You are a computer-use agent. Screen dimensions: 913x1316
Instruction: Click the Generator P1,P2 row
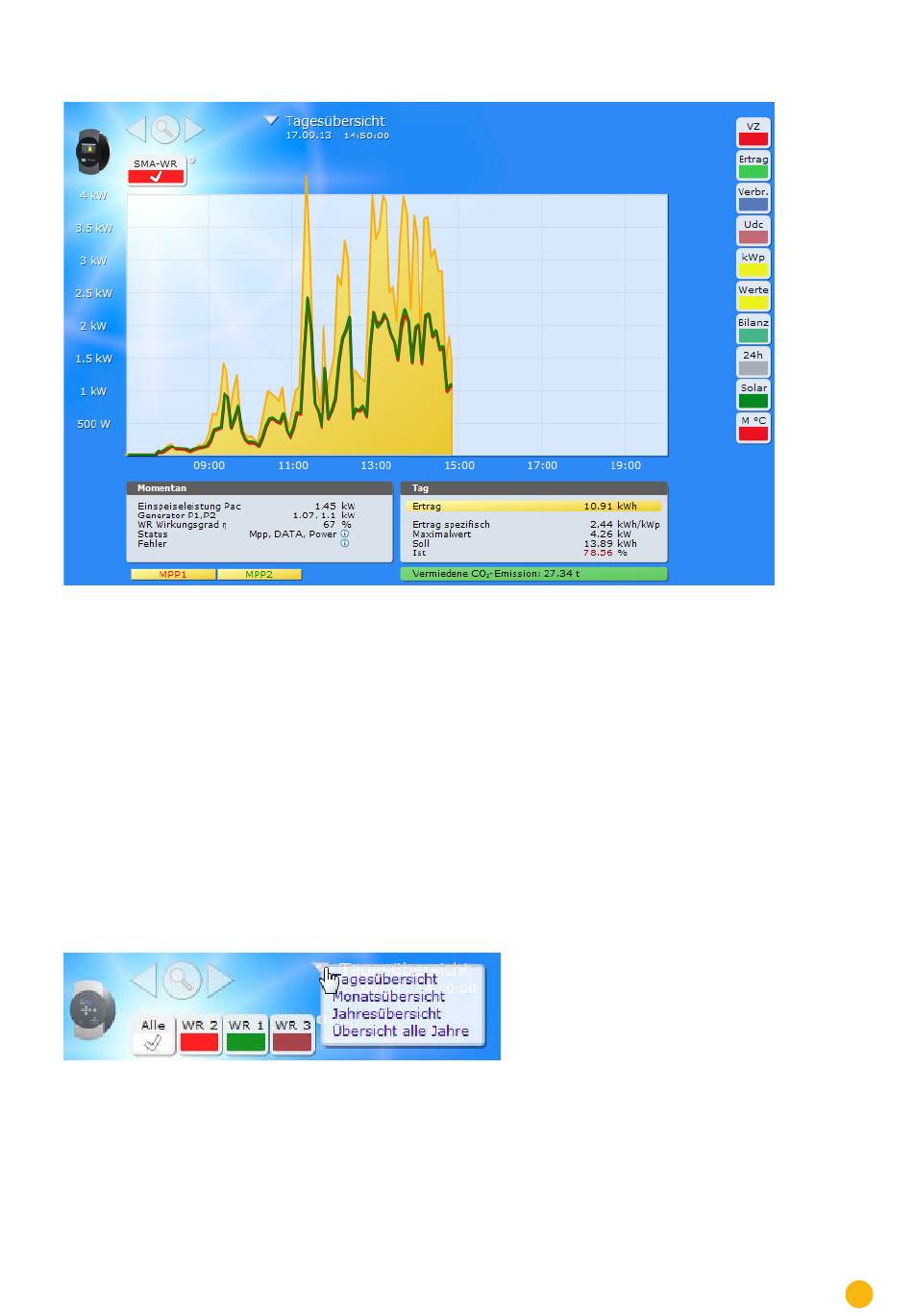point(246,516)
